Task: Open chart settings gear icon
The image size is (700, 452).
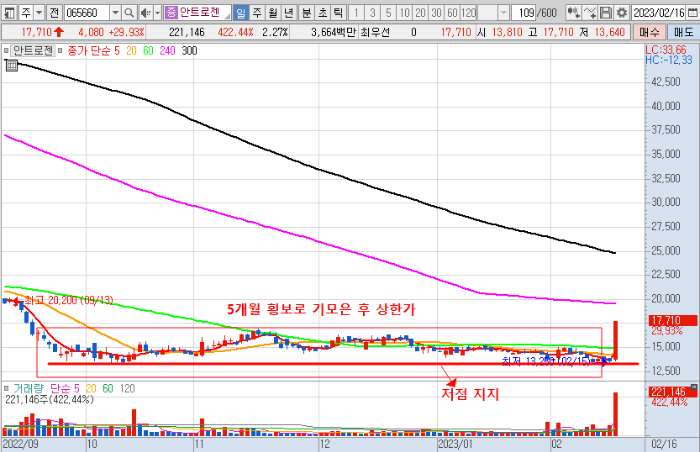Action: coord(621,13)
